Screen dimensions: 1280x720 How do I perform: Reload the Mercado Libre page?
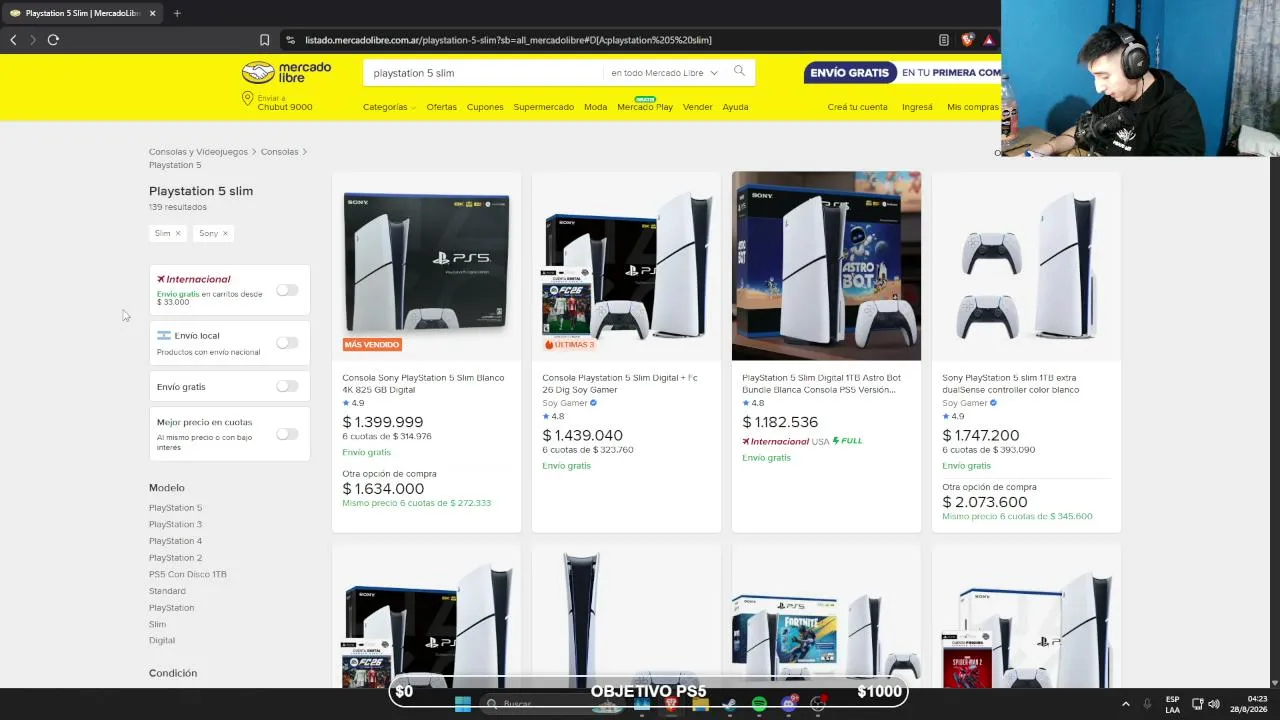pyautogui.click(x=53, y=40)
